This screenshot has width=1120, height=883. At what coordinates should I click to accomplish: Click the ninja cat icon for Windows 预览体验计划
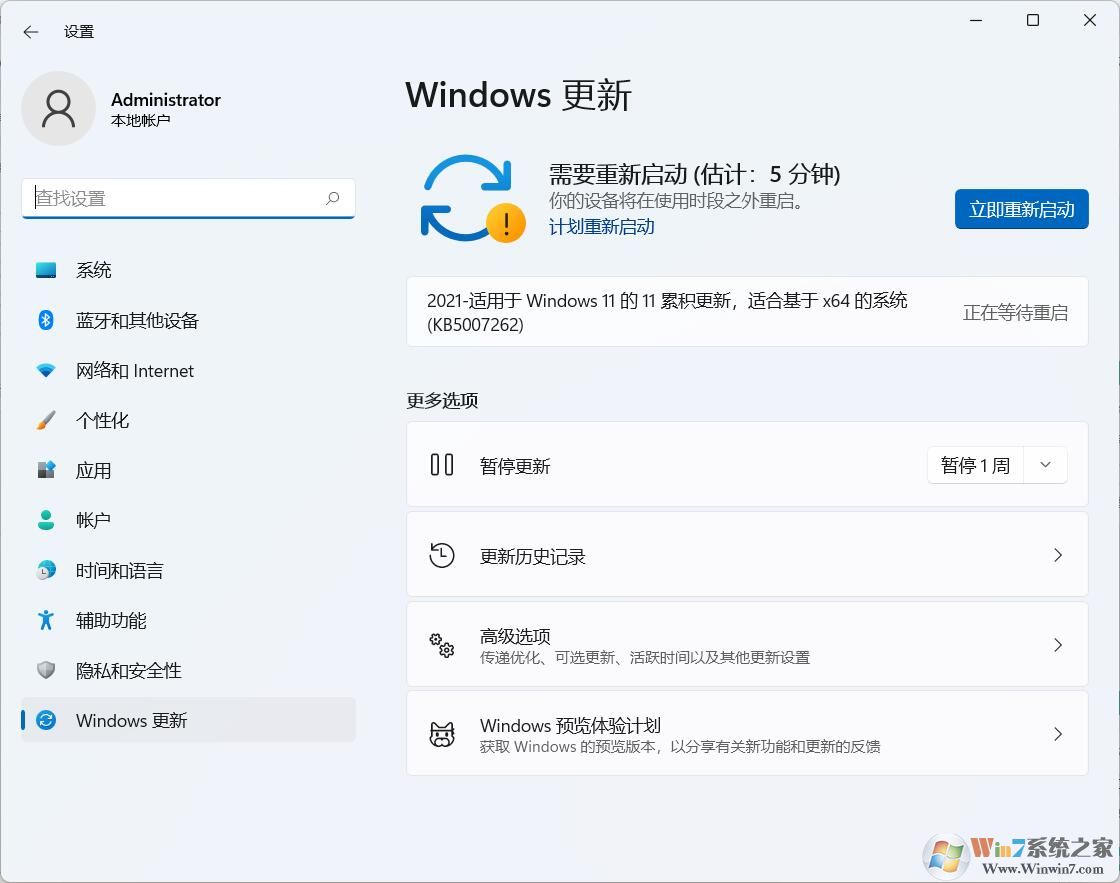pos(441,733)
